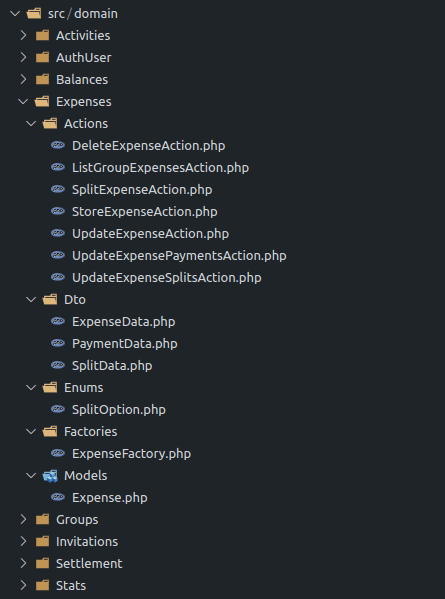
Task: Click the PHP icon beside StoreExpenseAction.php
Action: pyautogui.click(x=58, y=211)
